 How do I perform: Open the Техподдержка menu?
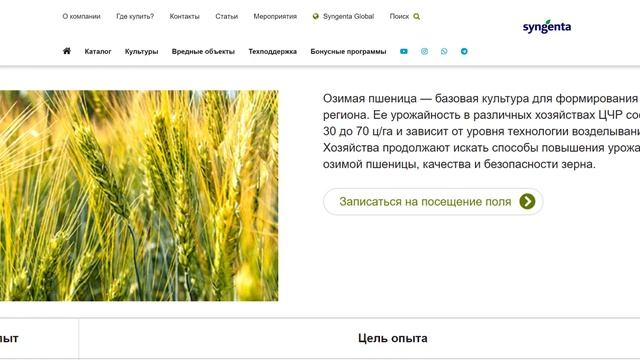click(x=273, y=51)
